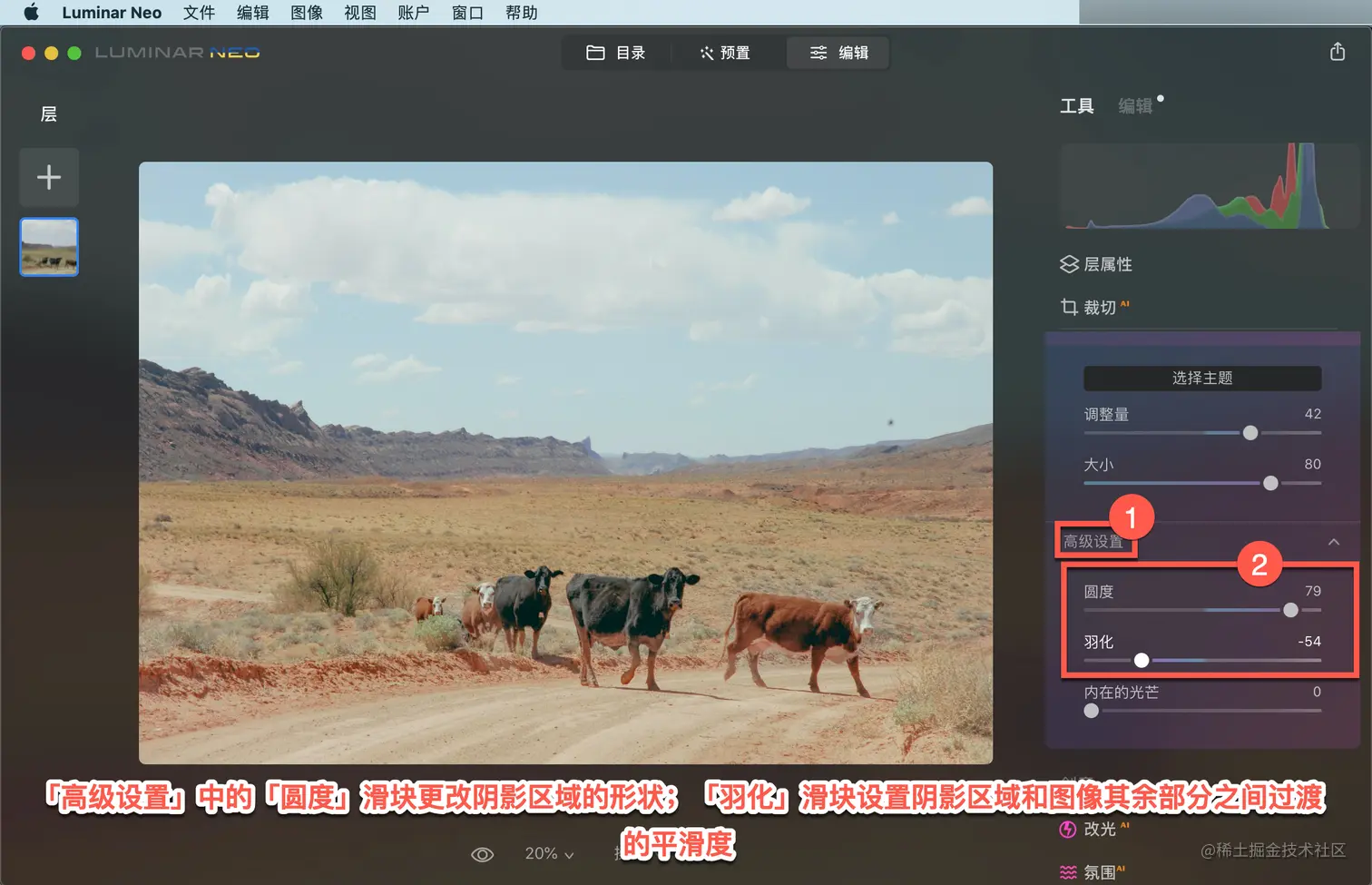Viewport: 1372px width, 885px height.
Task: Open the 氛围 atmosphere tool
Action: 1093,872
